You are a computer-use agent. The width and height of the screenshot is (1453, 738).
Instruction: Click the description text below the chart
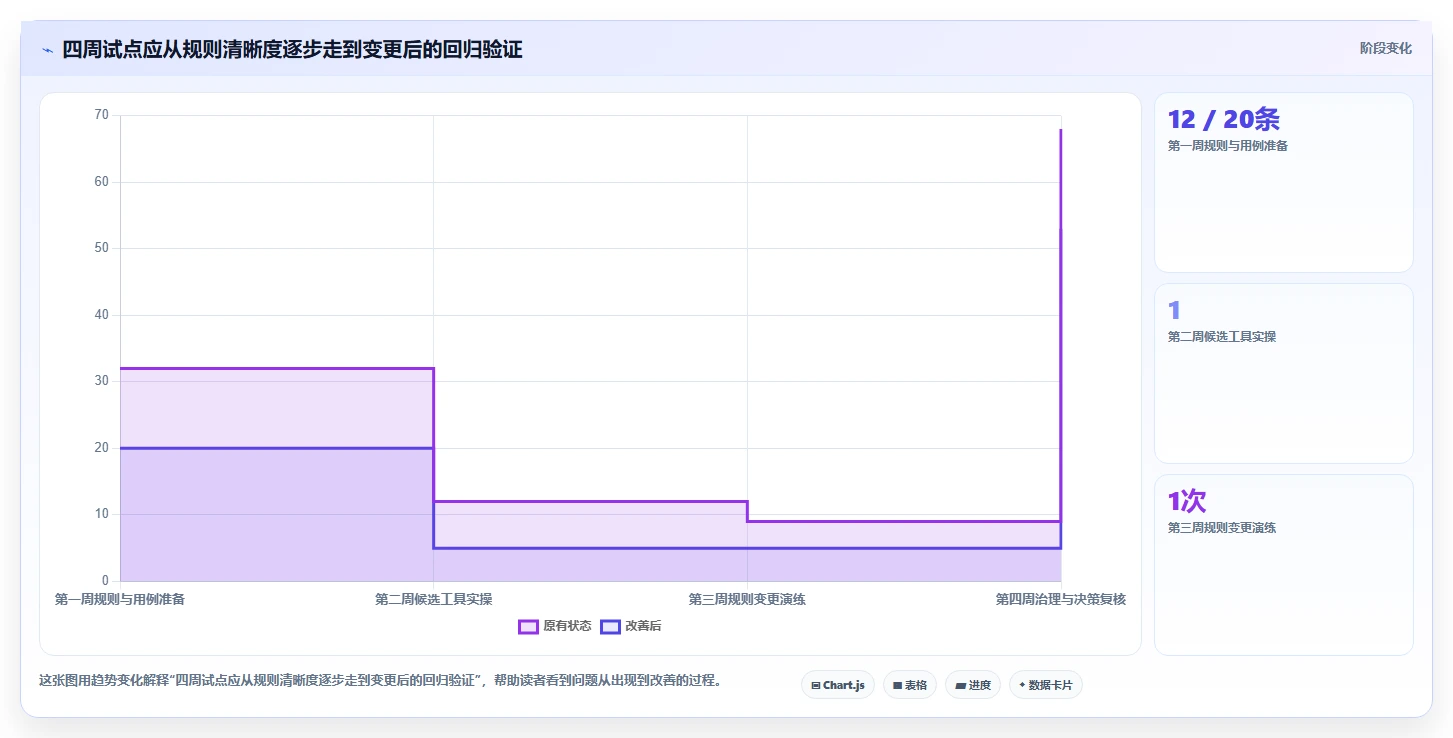tap(380, 680)
